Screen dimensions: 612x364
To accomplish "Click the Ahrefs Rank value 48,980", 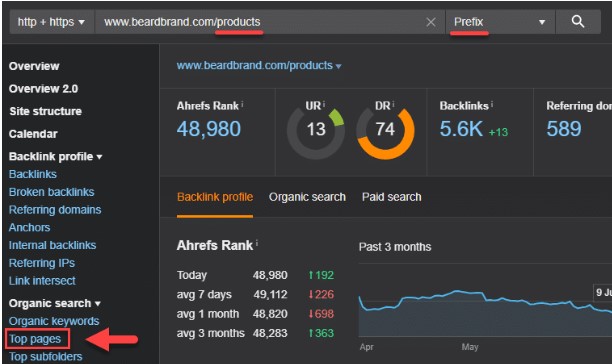I will click(x=209, y=129).
